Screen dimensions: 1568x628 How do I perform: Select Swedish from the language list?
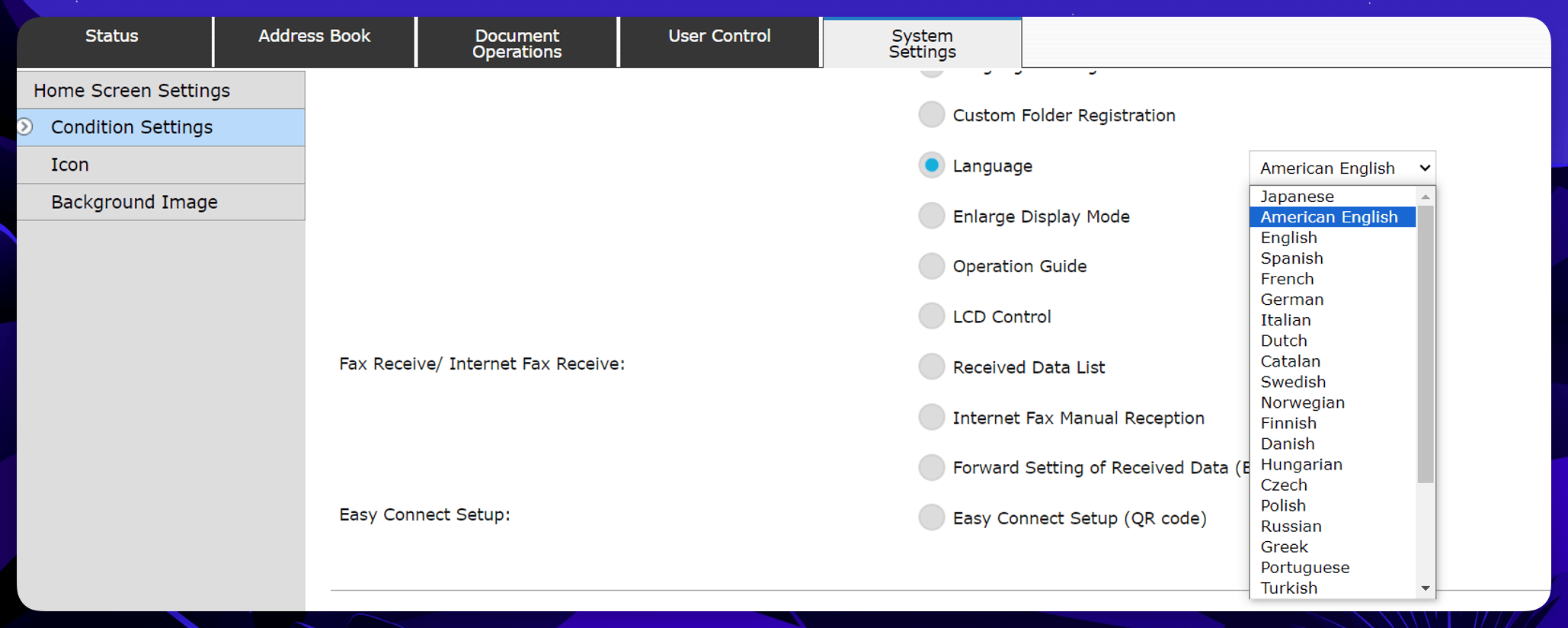coord(1333,382)
